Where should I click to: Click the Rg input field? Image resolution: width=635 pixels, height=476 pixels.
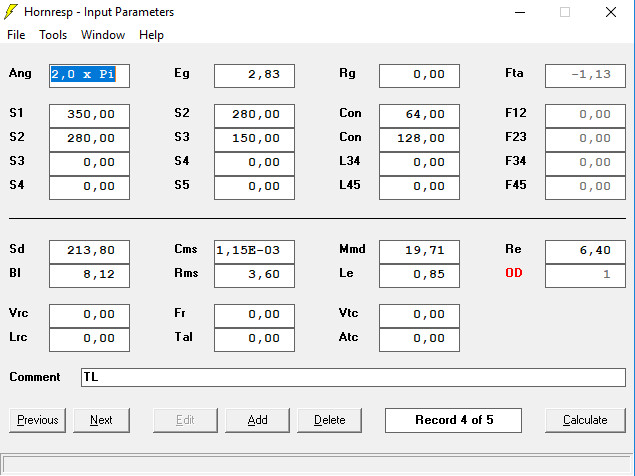[420, 76]
